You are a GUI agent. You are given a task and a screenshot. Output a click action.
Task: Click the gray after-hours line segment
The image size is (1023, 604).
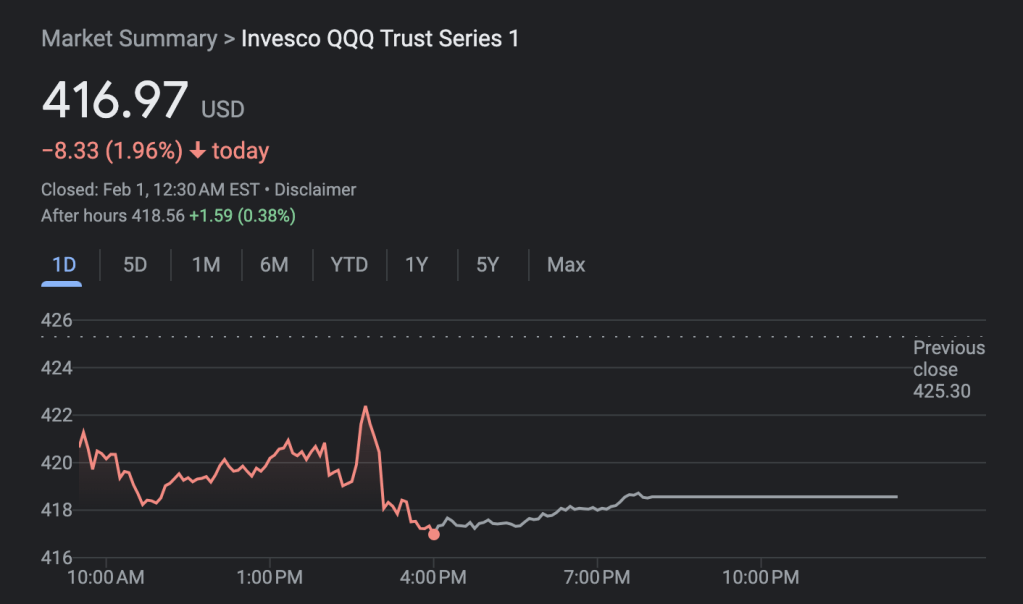760,496
